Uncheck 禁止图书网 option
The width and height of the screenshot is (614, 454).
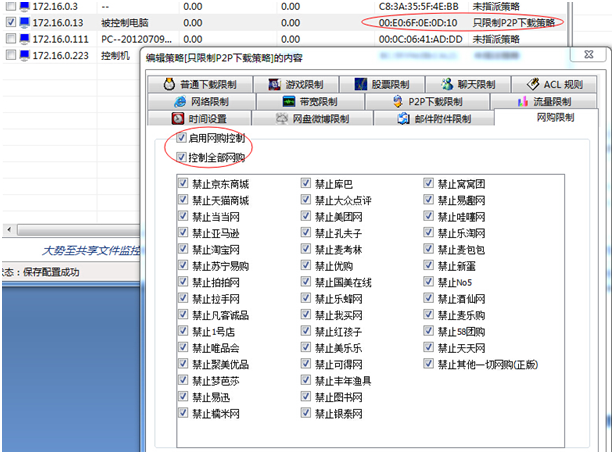(306, 396)
